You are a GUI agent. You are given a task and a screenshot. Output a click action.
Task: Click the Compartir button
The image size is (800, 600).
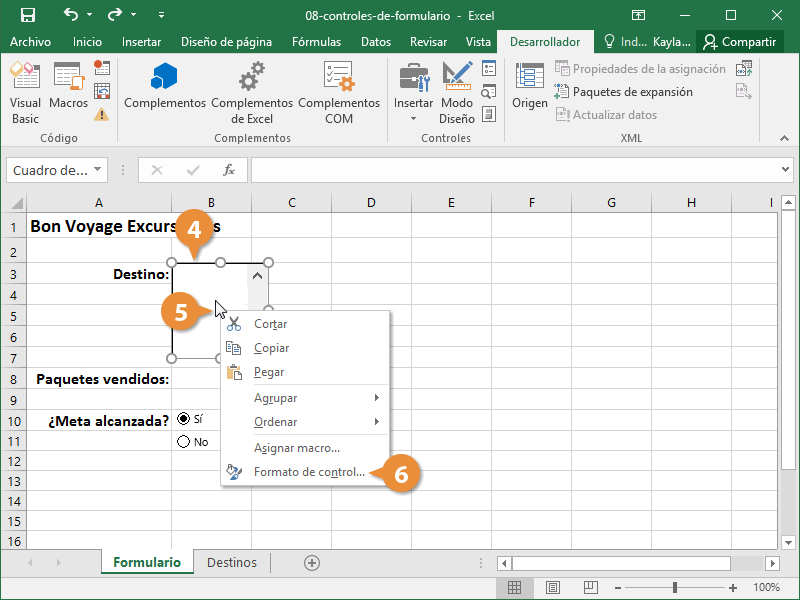(739, 42)
